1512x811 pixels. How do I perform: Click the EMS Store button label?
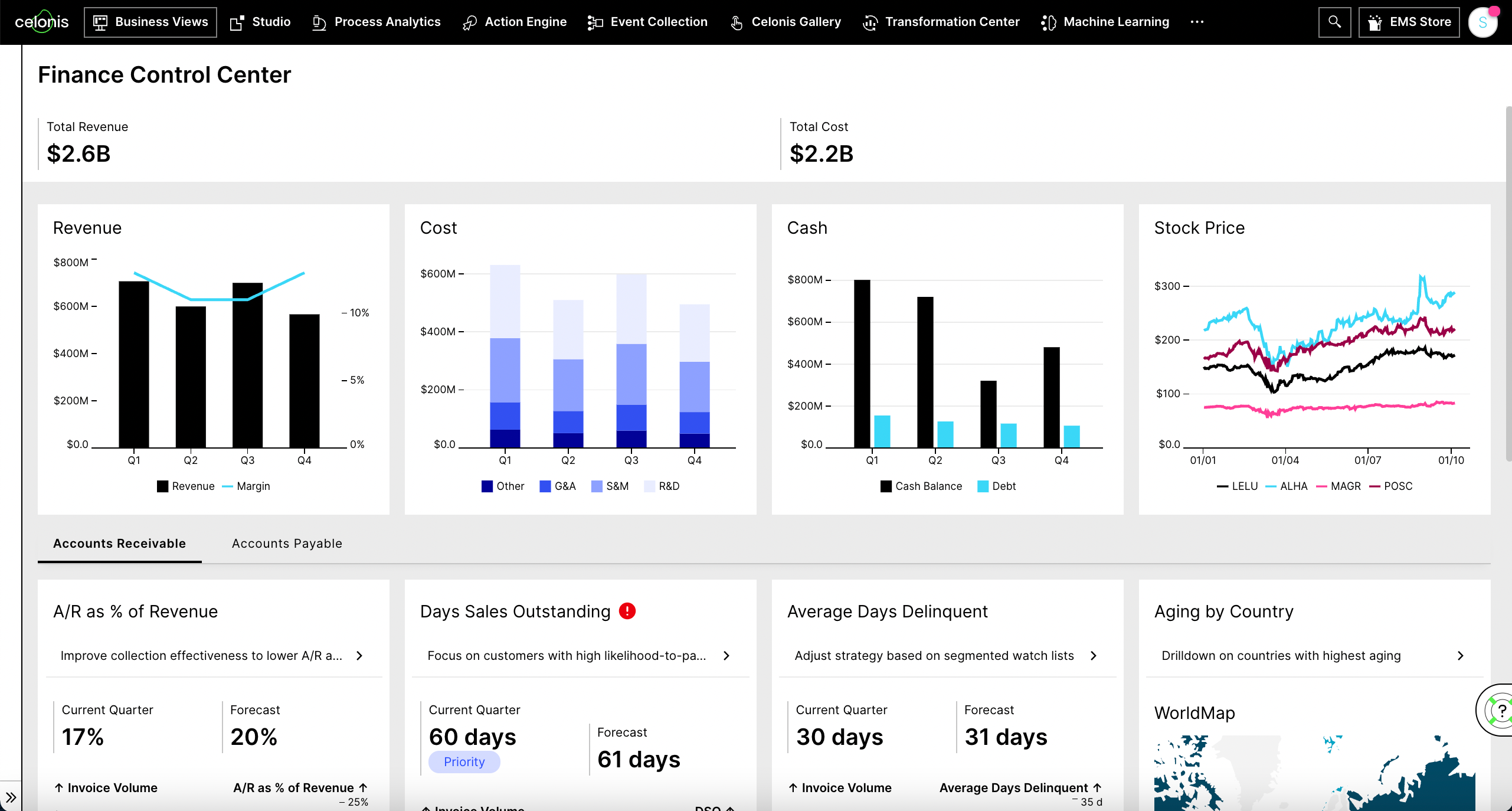click(x=1421, y=22)
